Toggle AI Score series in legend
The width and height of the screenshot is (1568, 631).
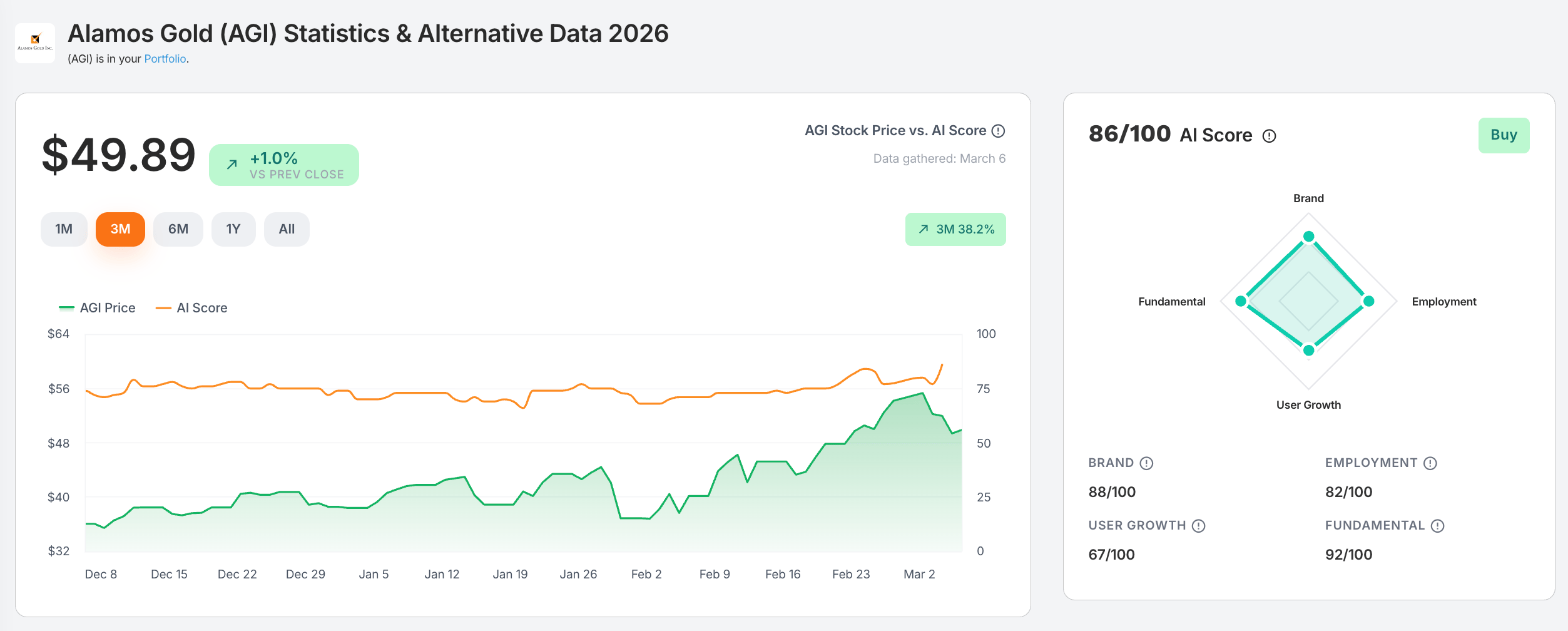tap(191, 308)
